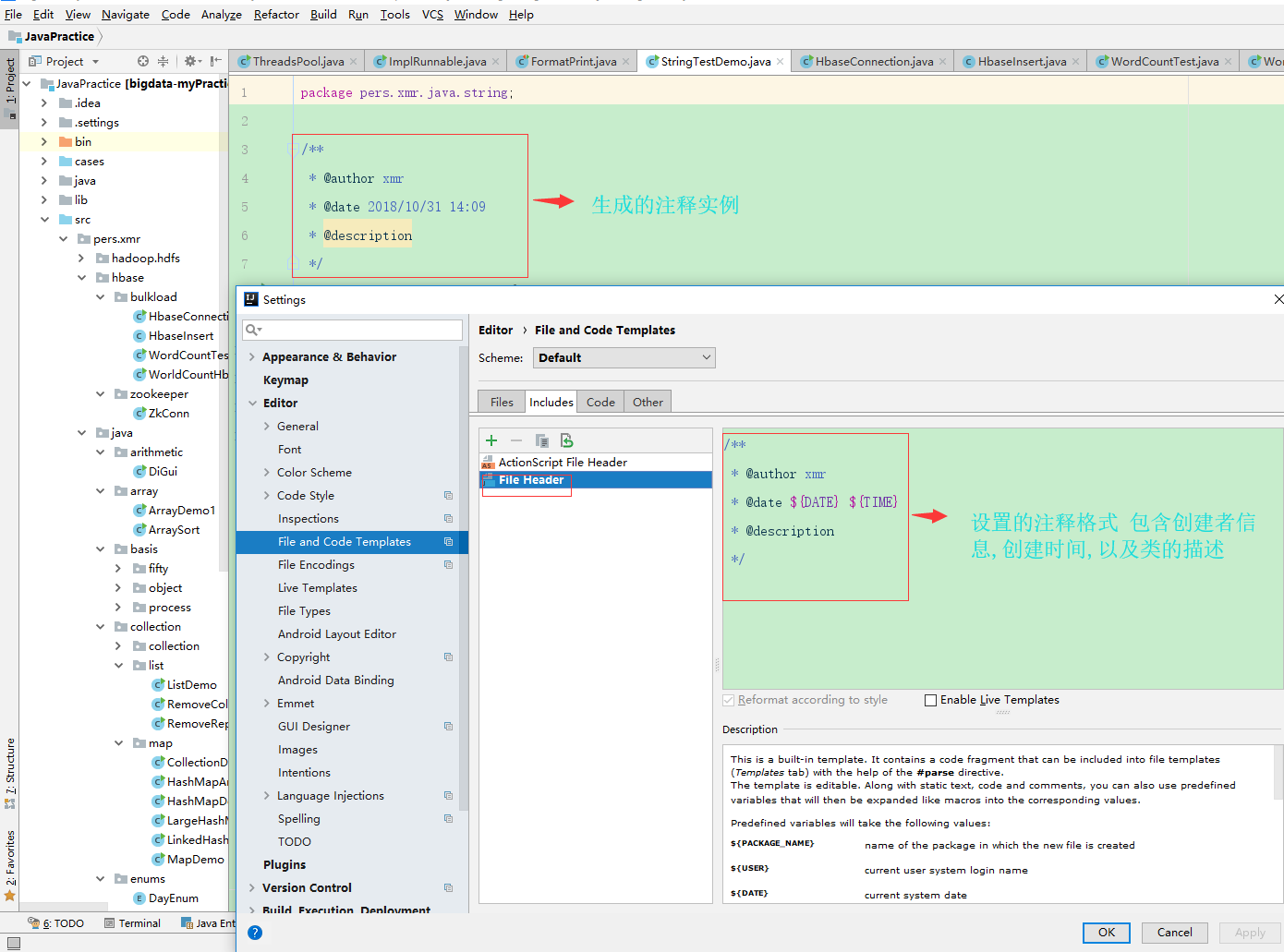Open Live Templates settings page
Viewport: 1284px width, 952px height.
(x=317, y=588)
